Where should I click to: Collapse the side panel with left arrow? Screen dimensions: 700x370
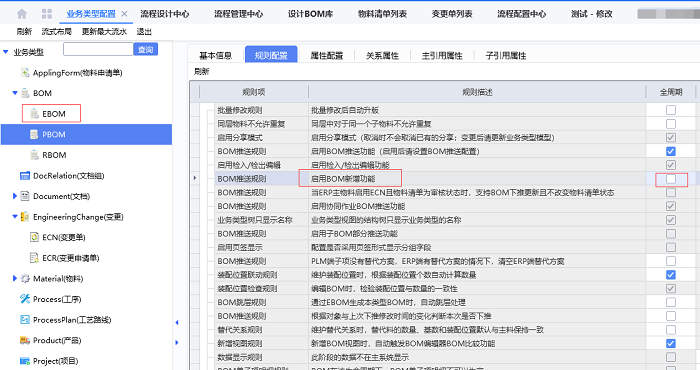coord(177,322)
